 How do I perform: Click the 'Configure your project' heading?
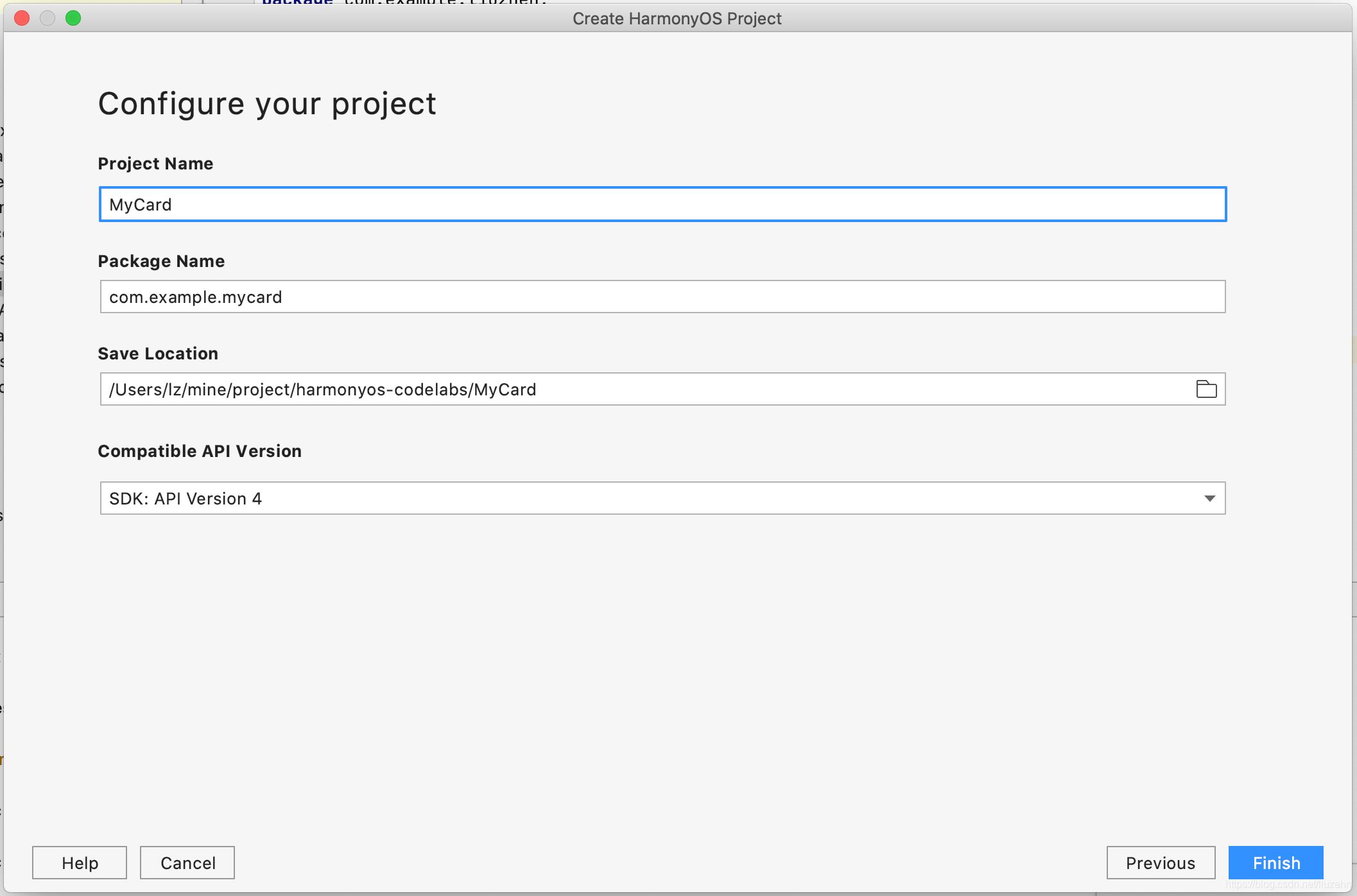[267, 104]
